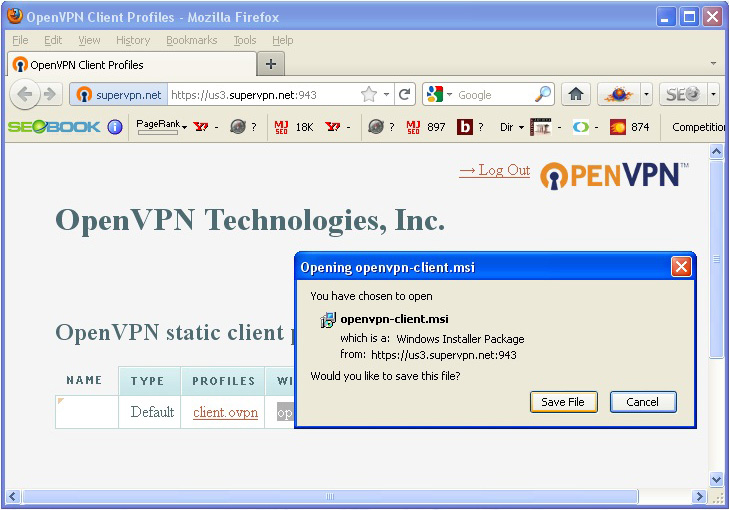
Task: Click the second Yahoo icon after 18K
Action: point(332,126)
